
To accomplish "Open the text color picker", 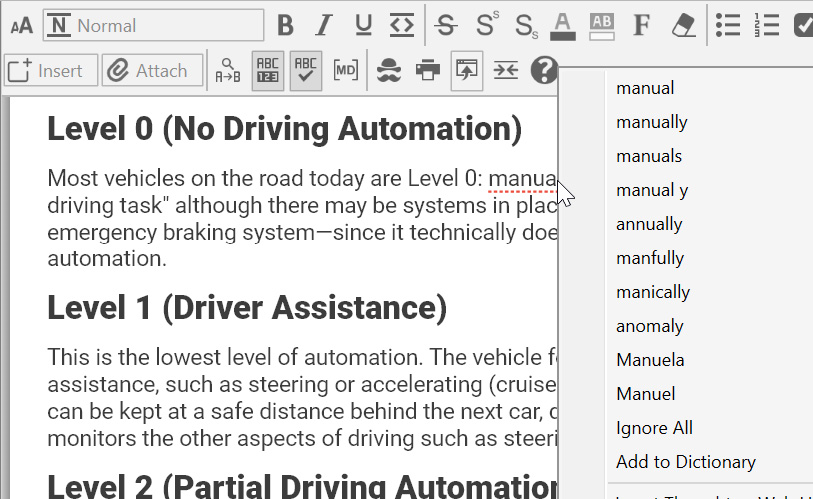I will click(x=563, y=25).
